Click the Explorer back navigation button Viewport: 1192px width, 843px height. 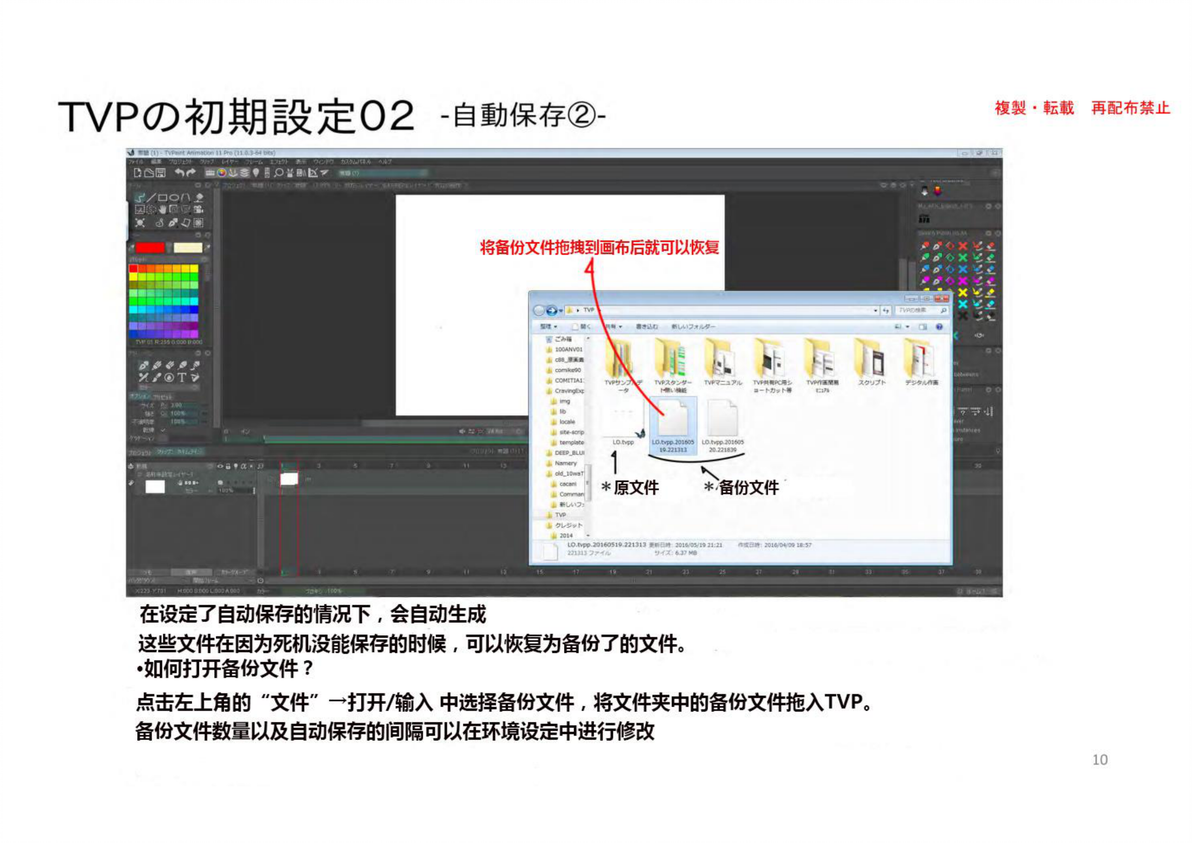click(539, 310)
